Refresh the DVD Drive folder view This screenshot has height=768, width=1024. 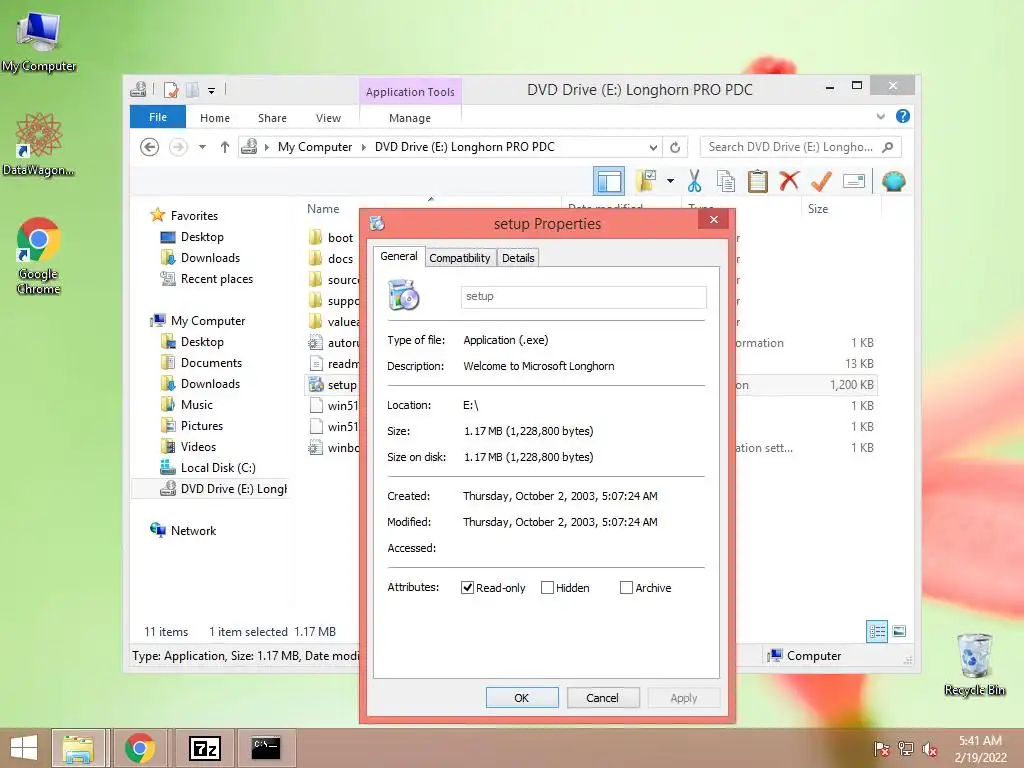pos(675,148)
